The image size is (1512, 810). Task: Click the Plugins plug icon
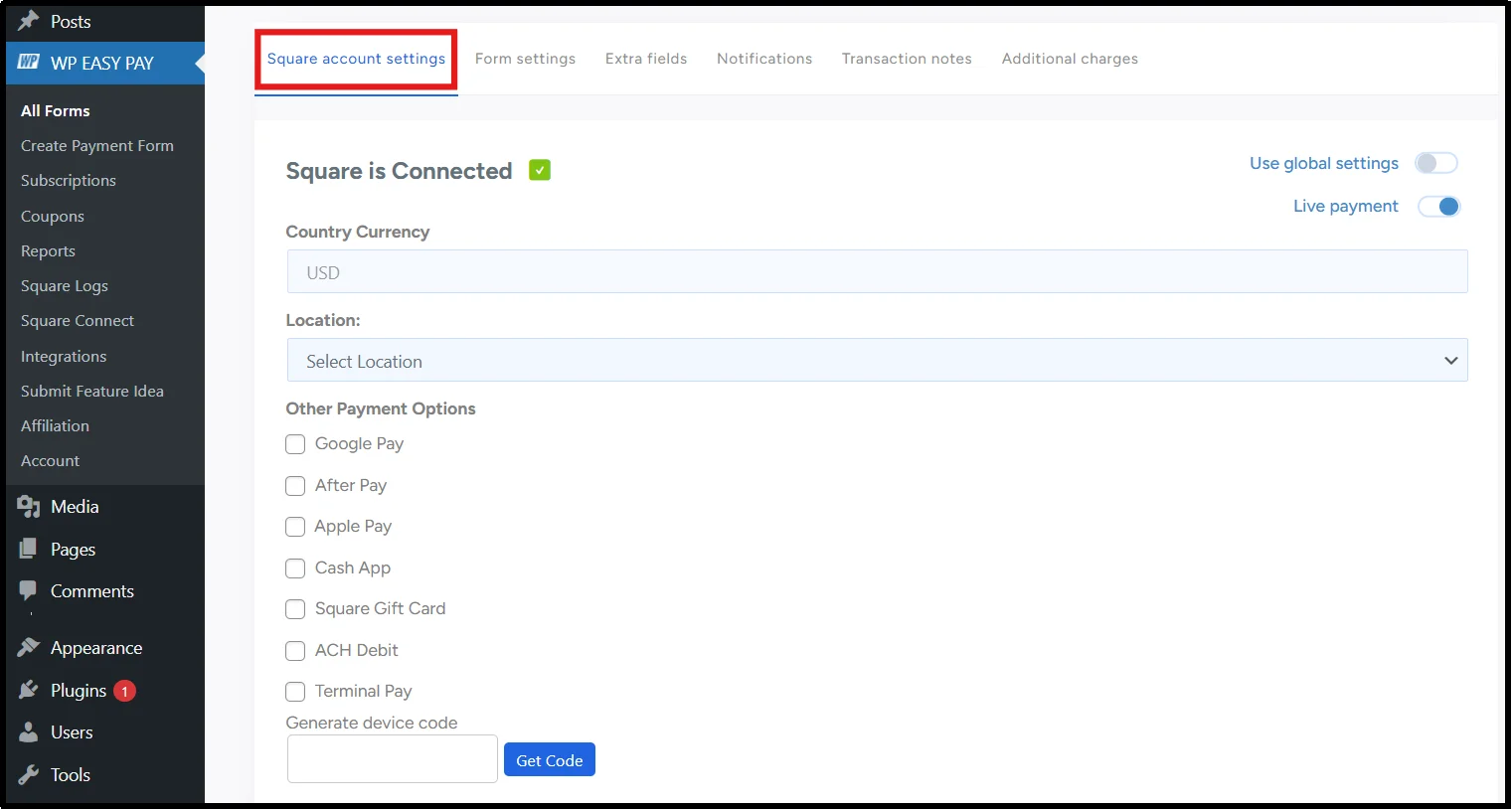coord(29,690)
